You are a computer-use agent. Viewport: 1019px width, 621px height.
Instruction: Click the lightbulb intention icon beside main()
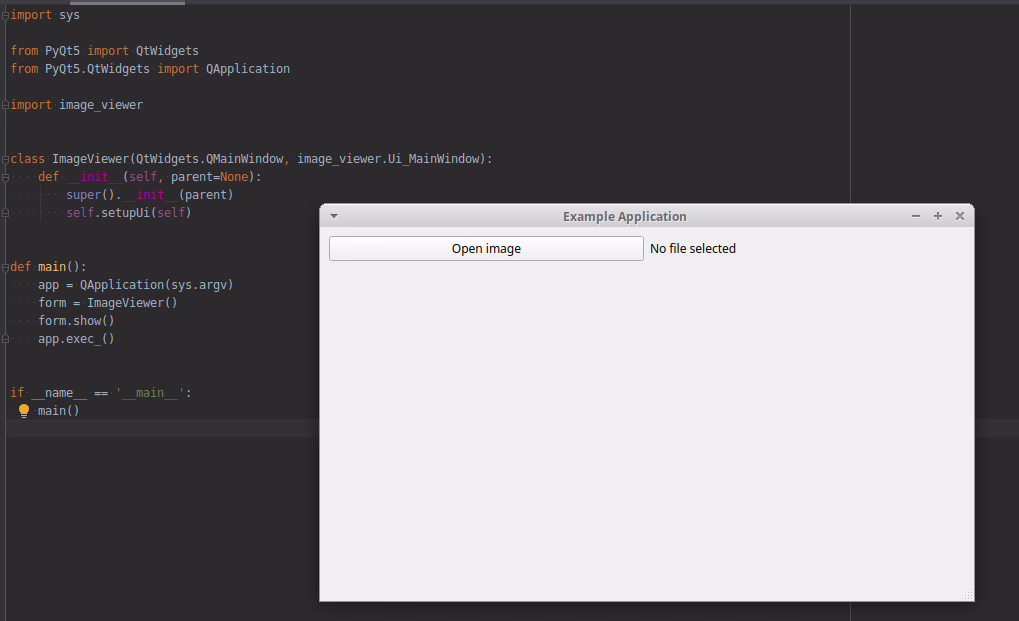[x=24, y=411]
